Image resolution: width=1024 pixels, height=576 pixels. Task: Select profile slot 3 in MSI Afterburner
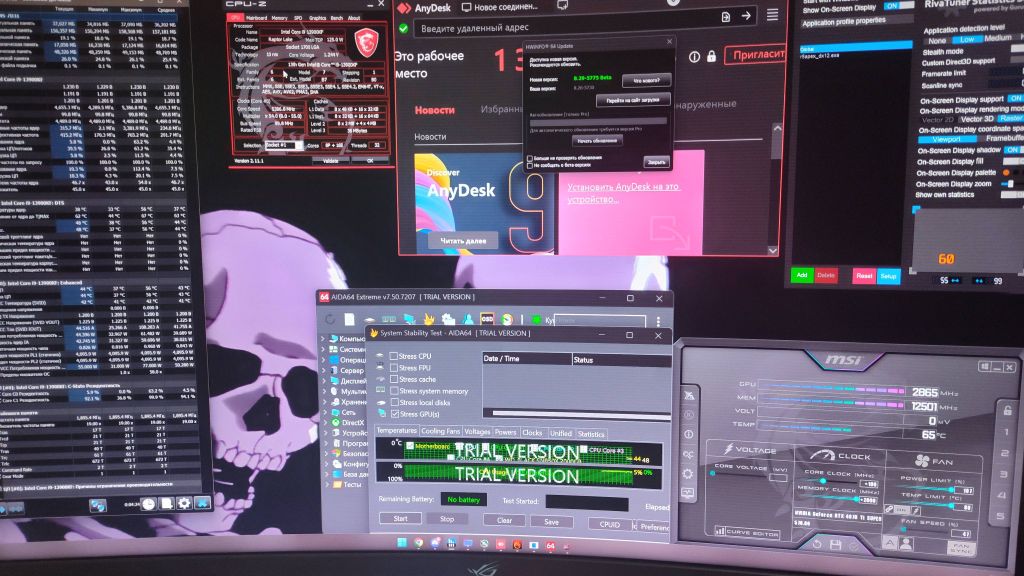(x=1004, y=474)
